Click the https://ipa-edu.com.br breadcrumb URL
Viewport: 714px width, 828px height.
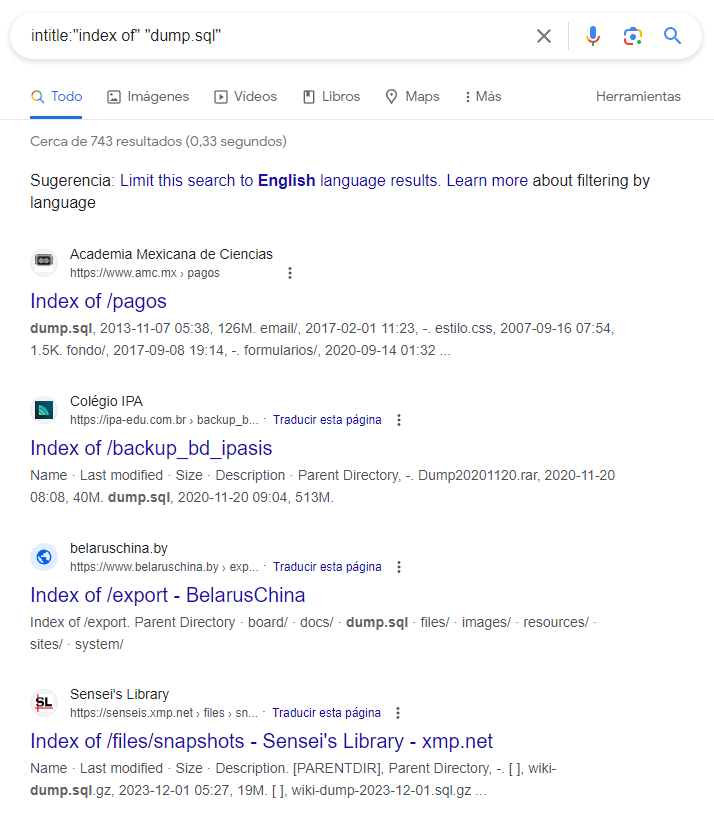pyautogui.click(x=164, y=420)
